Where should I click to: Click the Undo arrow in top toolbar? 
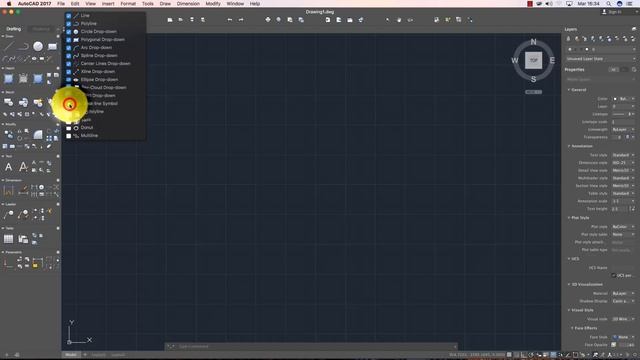[x=230, y=20]
